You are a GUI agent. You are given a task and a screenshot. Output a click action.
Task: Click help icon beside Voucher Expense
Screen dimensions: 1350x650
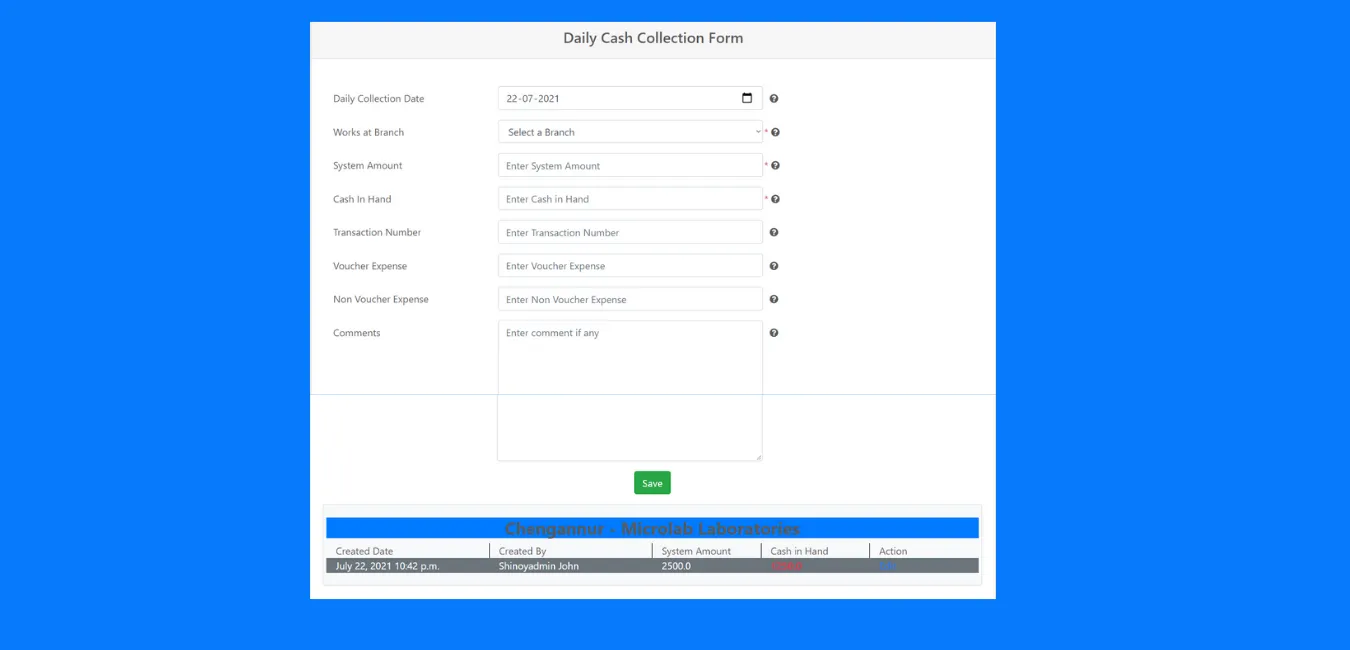click(774, 265)
